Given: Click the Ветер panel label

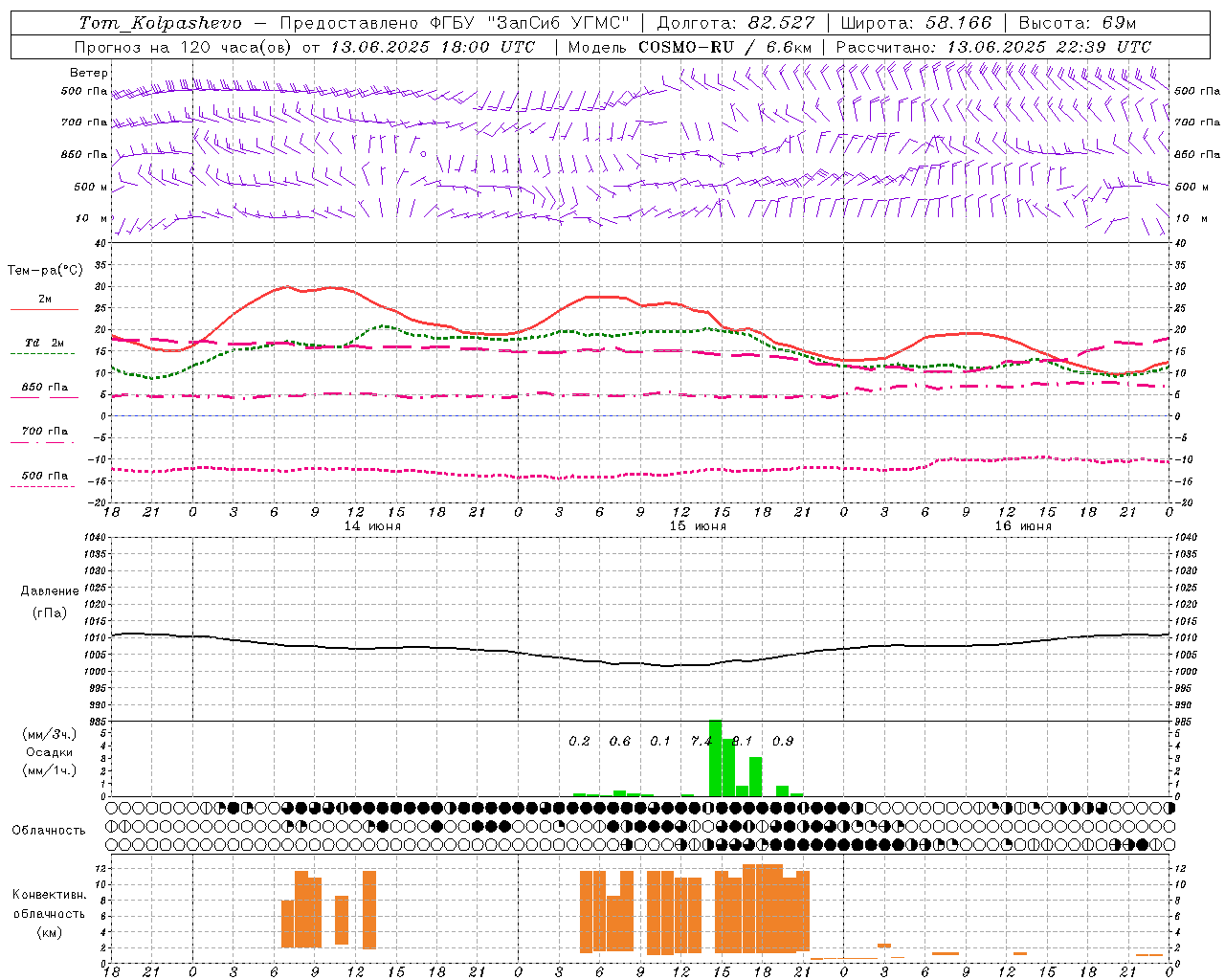Looking at the screenshot, I should 89,73.
